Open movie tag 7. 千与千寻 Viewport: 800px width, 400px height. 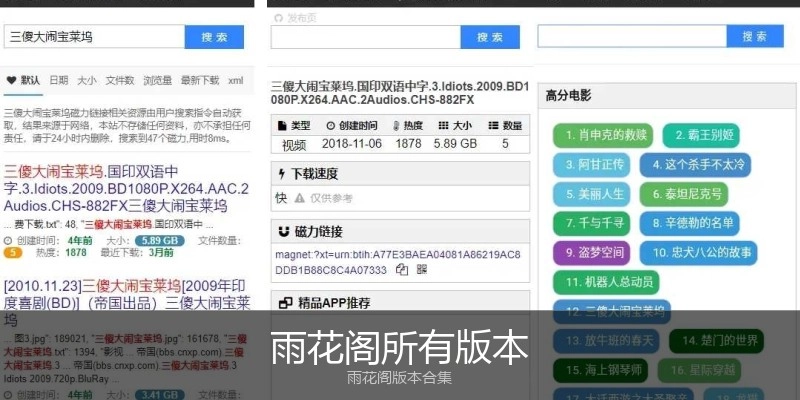point(591,223)
